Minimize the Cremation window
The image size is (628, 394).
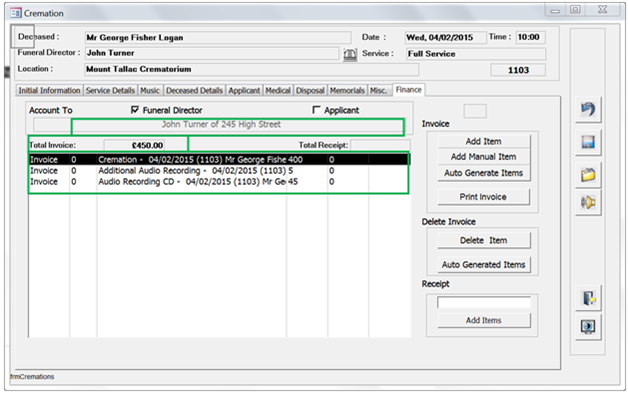(x=555, y=10)
